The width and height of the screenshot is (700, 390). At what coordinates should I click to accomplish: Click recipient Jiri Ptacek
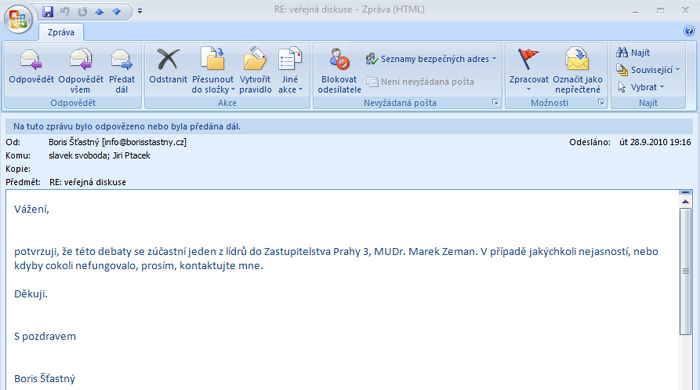pyautogui.click(x=131, y=155)
